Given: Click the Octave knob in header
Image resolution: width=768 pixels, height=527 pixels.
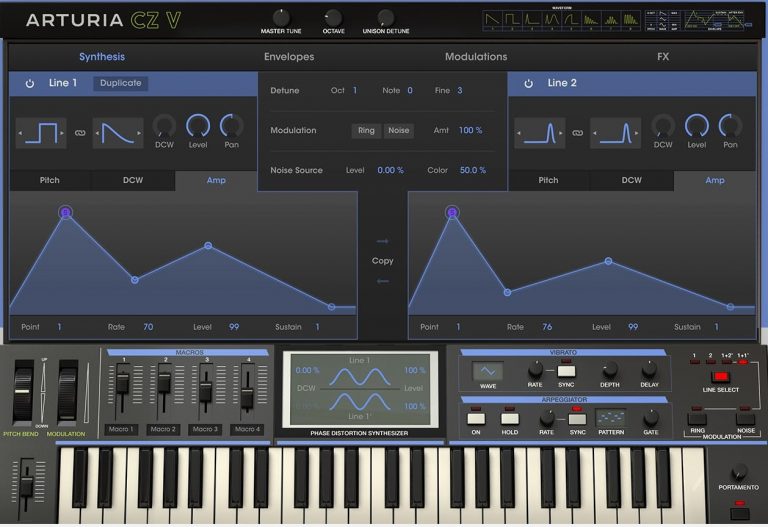Looking at the screenshot, I should pos(333,18).
